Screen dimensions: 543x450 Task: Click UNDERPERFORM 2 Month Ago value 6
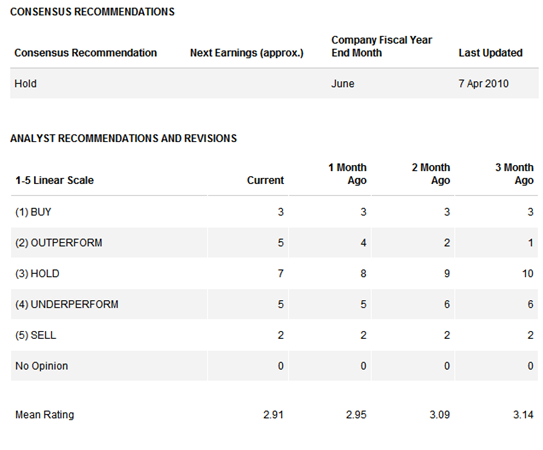point(447,305)
